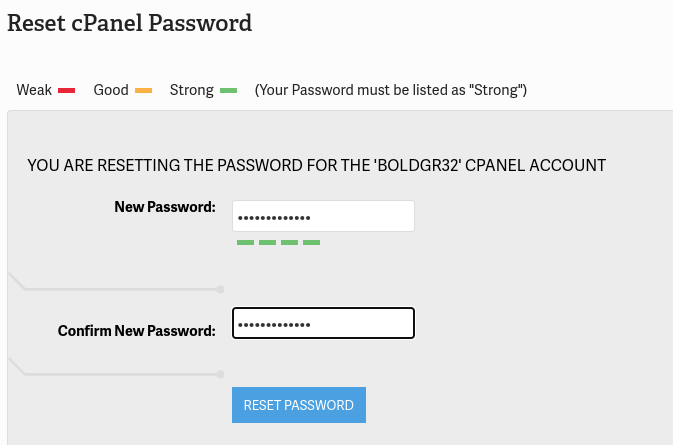673x445 pixels.
Task: Click the green Strong legend swatch
Action: [228, 91]
